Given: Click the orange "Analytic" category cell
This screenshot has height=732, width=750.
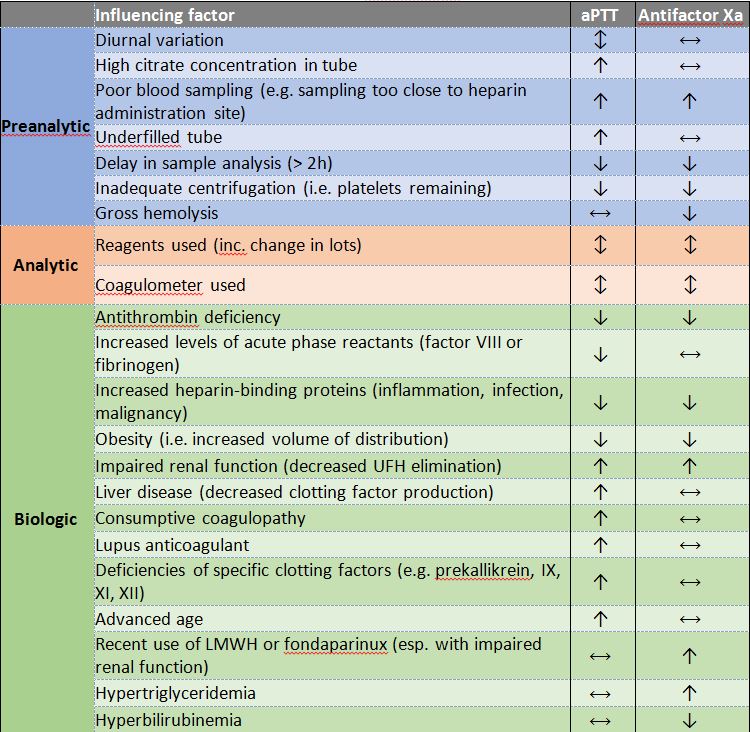Looking at the screenshot, I should click(x=46, y=265).
